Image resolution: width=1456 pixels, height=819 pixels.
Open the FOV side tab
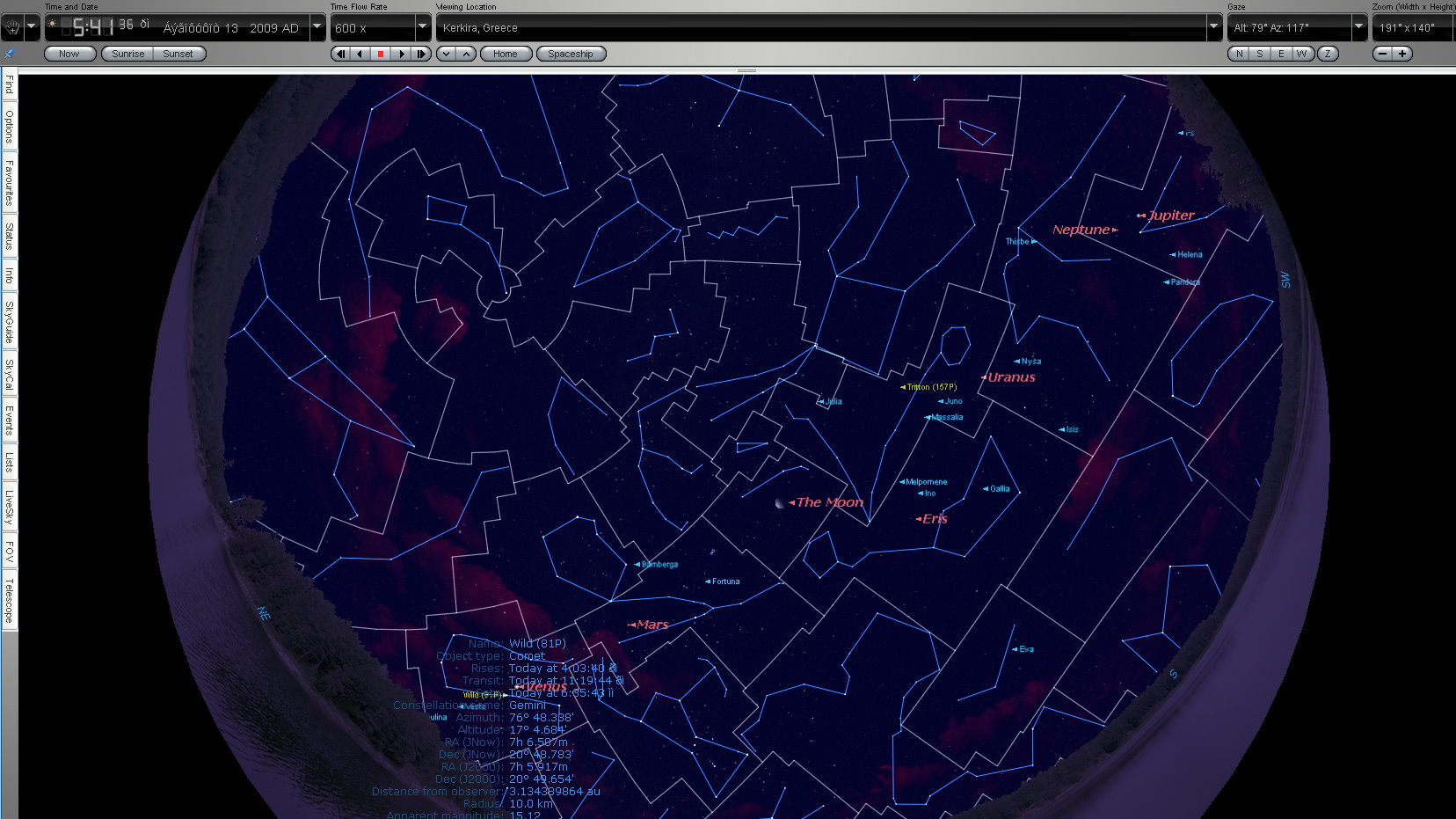click(x=9, y=552)
